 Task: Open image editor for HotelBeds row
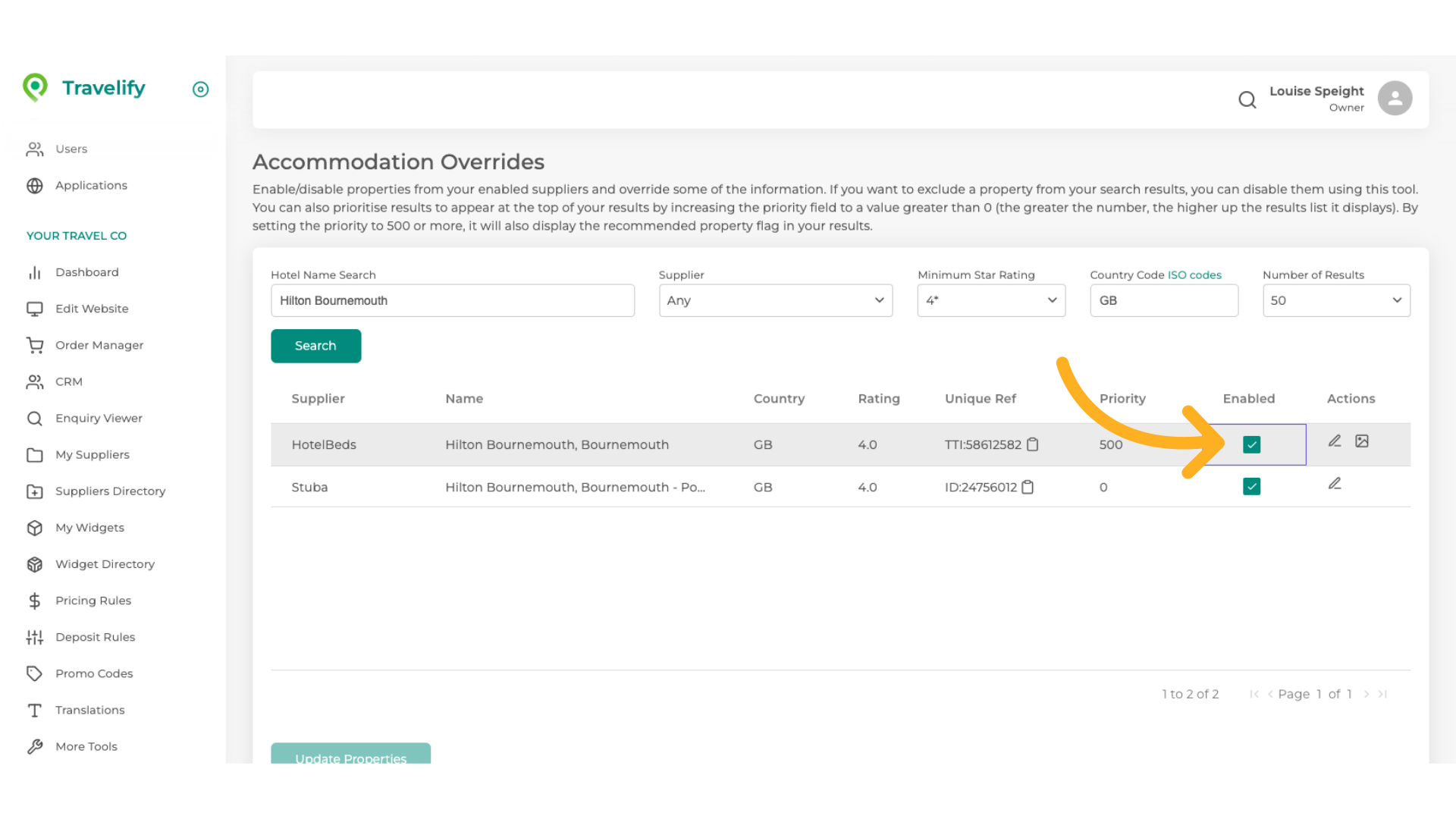[x=1362, y=441]
